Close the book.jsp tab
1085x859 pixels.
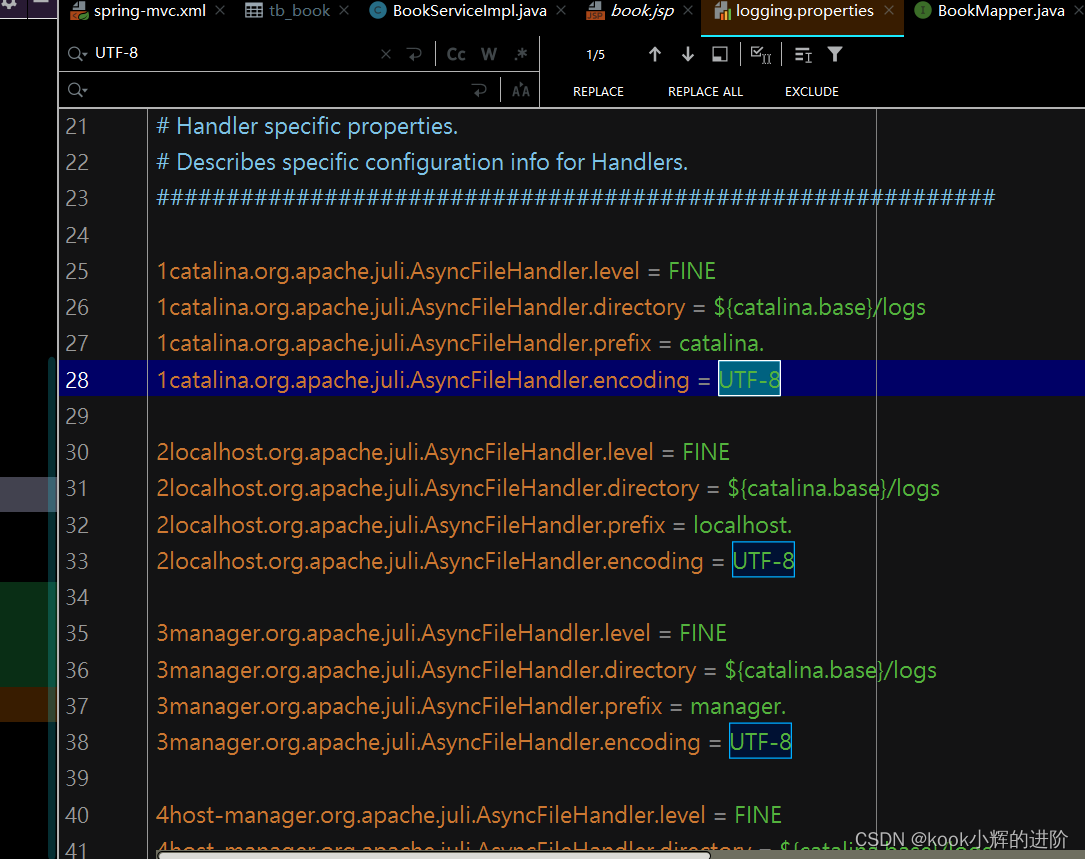pos(688,10)
